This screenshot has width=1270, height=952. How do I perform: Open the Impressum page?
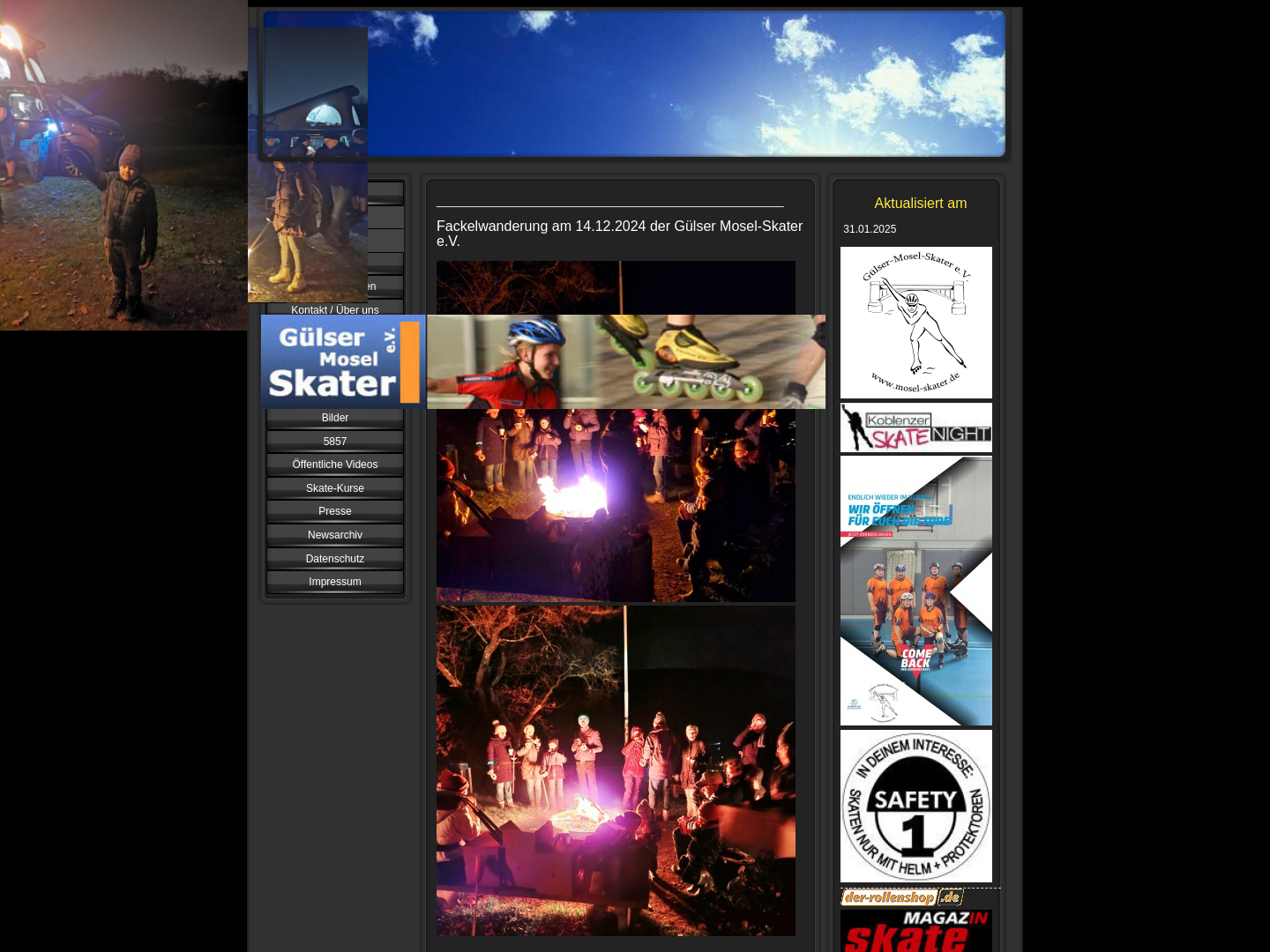click(x=335, y=582)
